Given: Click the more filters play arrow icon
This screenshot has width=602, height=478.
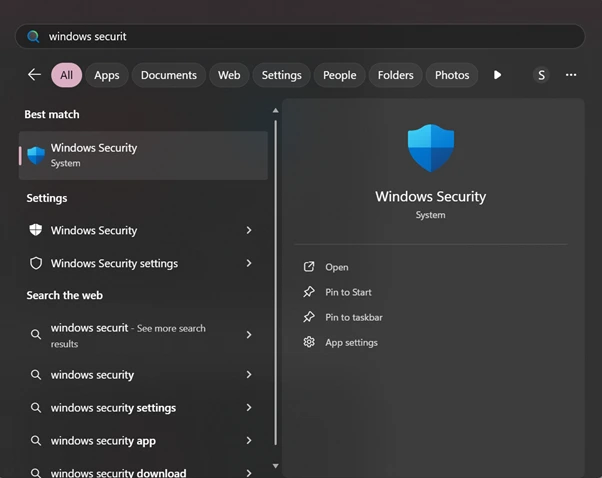Looking at the screenshot, I should pos(497,75).
